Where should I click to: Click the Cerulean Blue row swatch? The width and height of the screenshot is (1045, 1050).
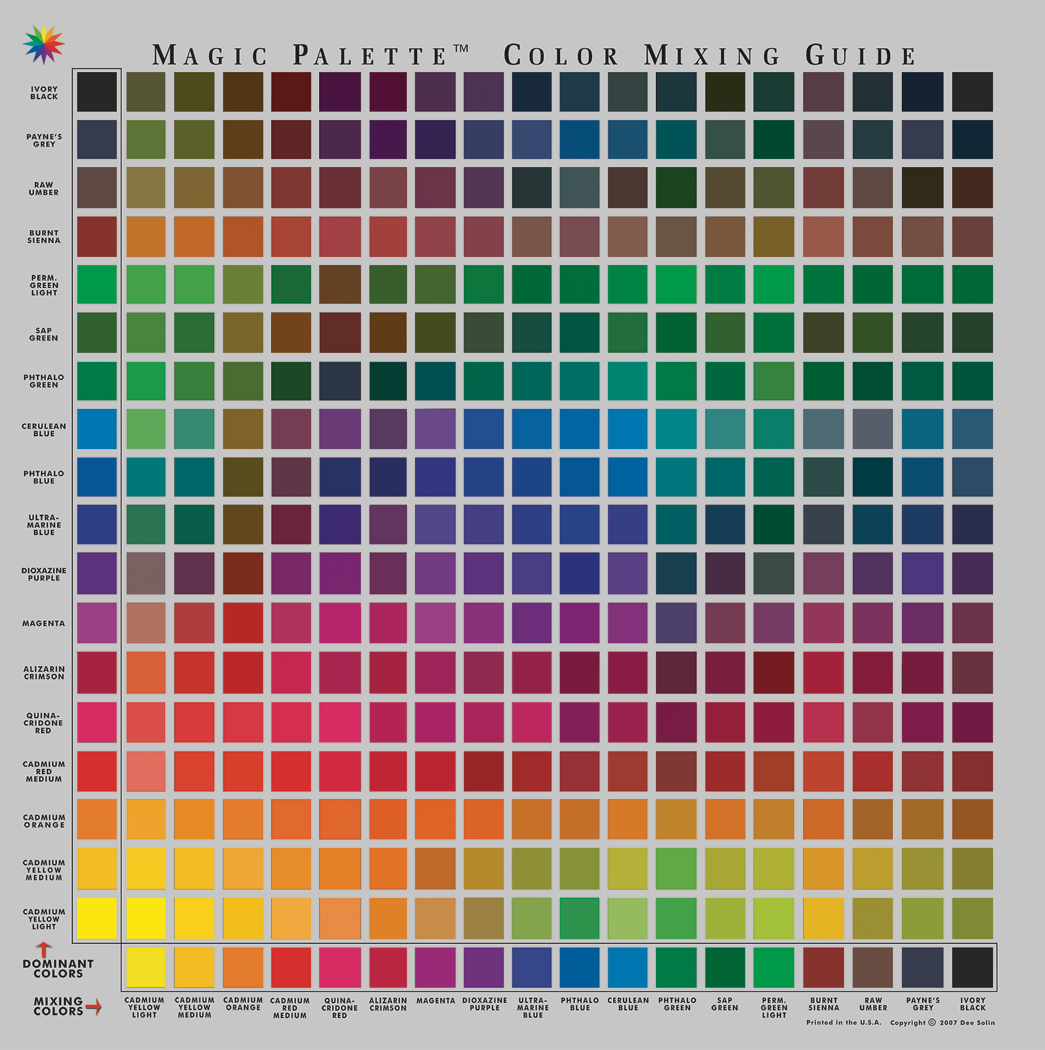[95, 428]
